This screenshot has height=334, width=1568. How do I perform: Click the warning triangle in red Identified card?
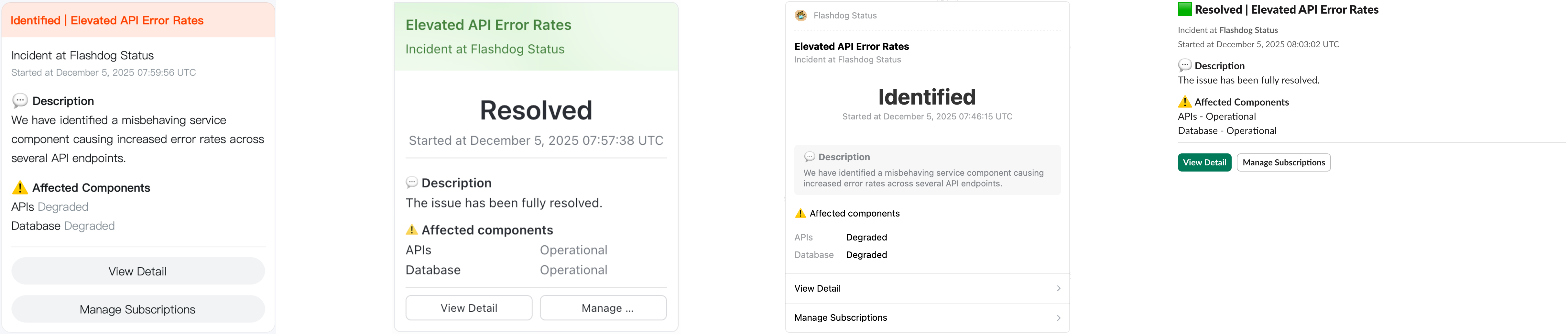click(x=20, y=188)
